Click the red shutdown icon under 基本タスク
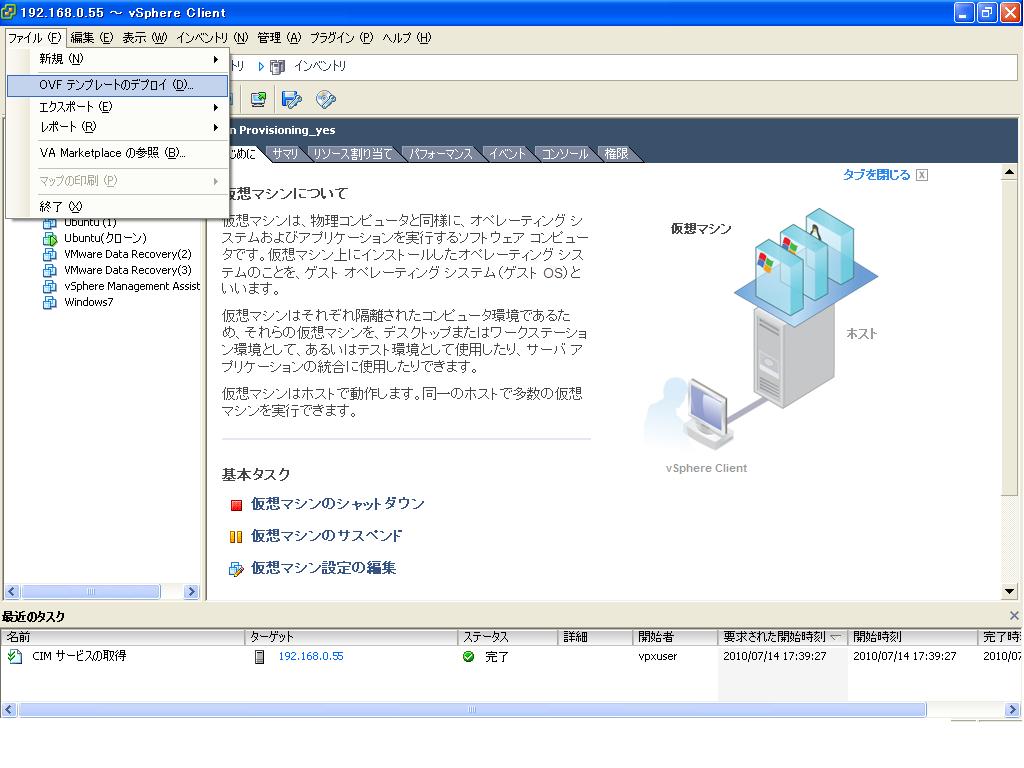 236,505
